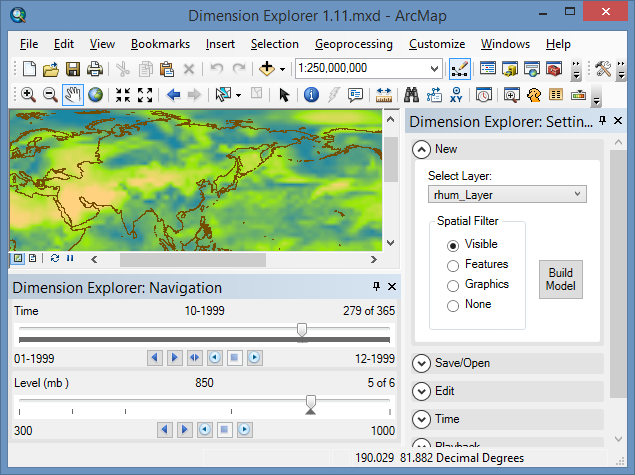The width and height of the screenshot is (635, 475).
Task: Open Standard toolbar options overflow arrow
Action: pyautogui.click(x=576, y=70)
